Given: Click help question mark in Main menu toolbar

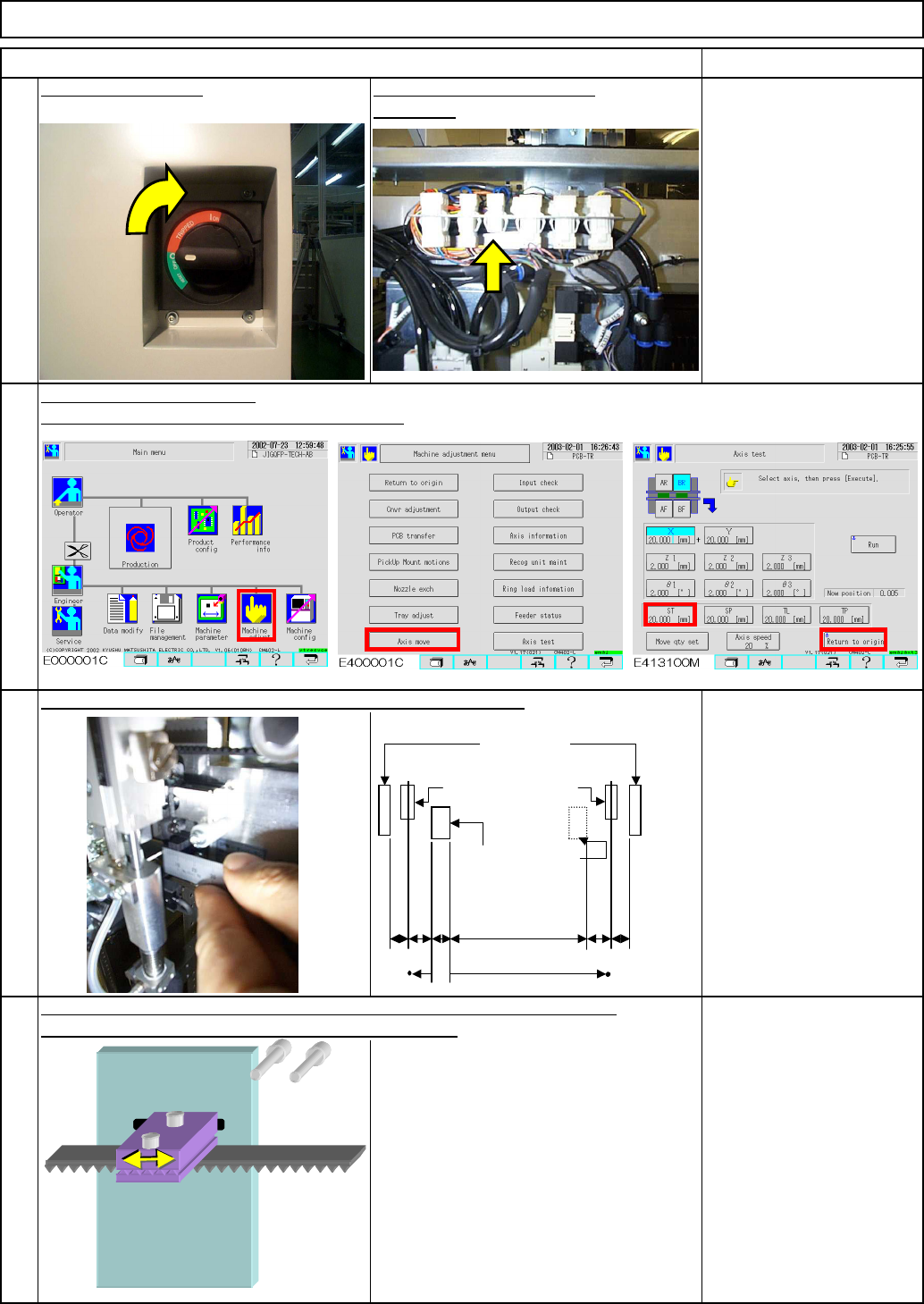Looking at the screenshot, I should pyautogui.click(x=276, y=660).
